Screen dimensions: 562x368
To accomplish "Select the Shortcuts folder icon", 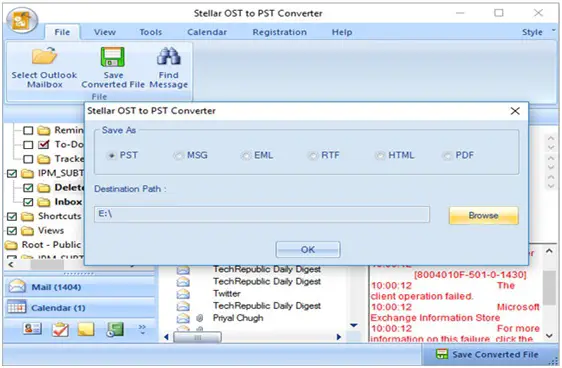I will point(27,216).
